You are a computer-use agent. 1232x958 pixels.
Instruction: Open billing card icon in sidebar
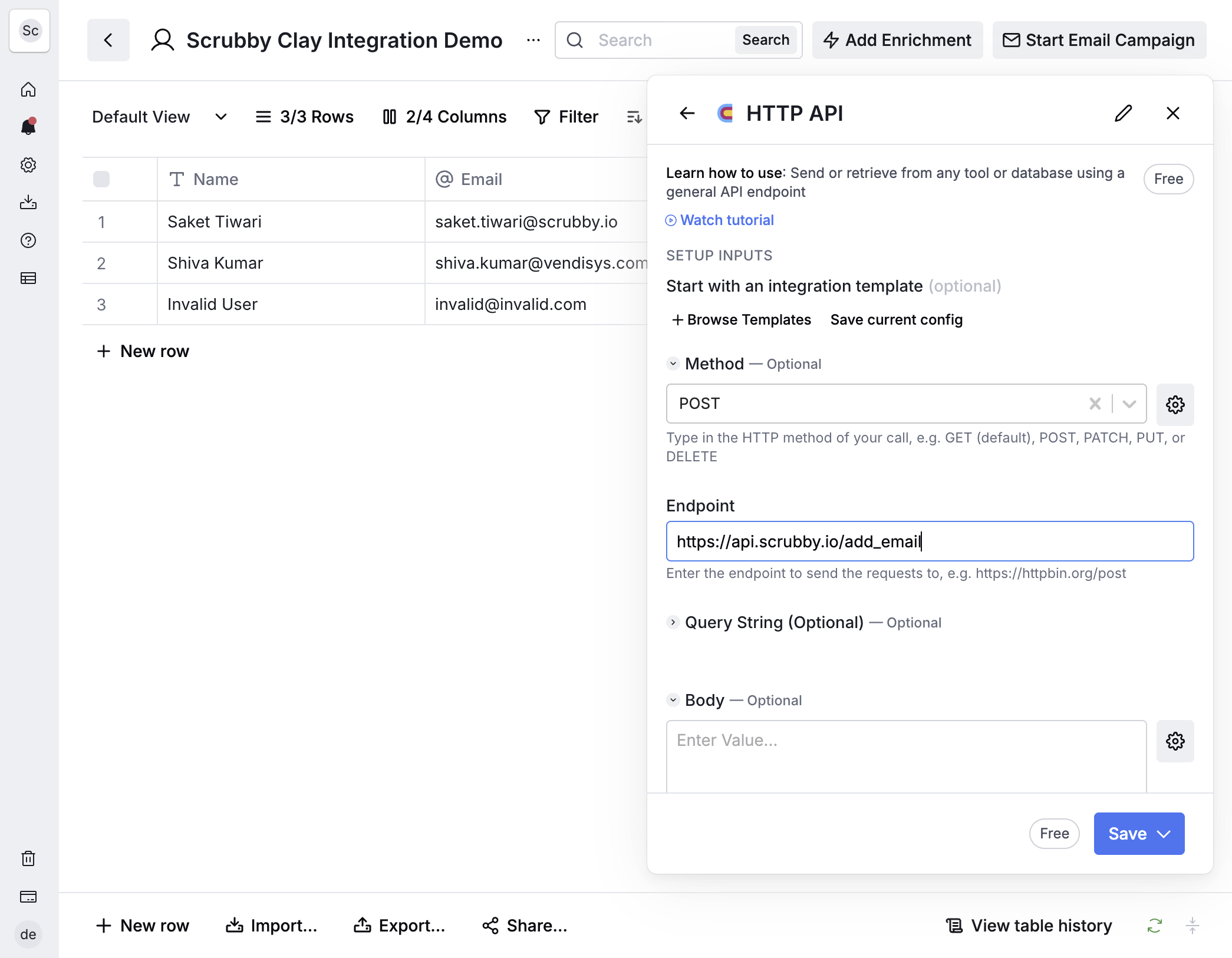pyautogui.click(x=28, y=897)
